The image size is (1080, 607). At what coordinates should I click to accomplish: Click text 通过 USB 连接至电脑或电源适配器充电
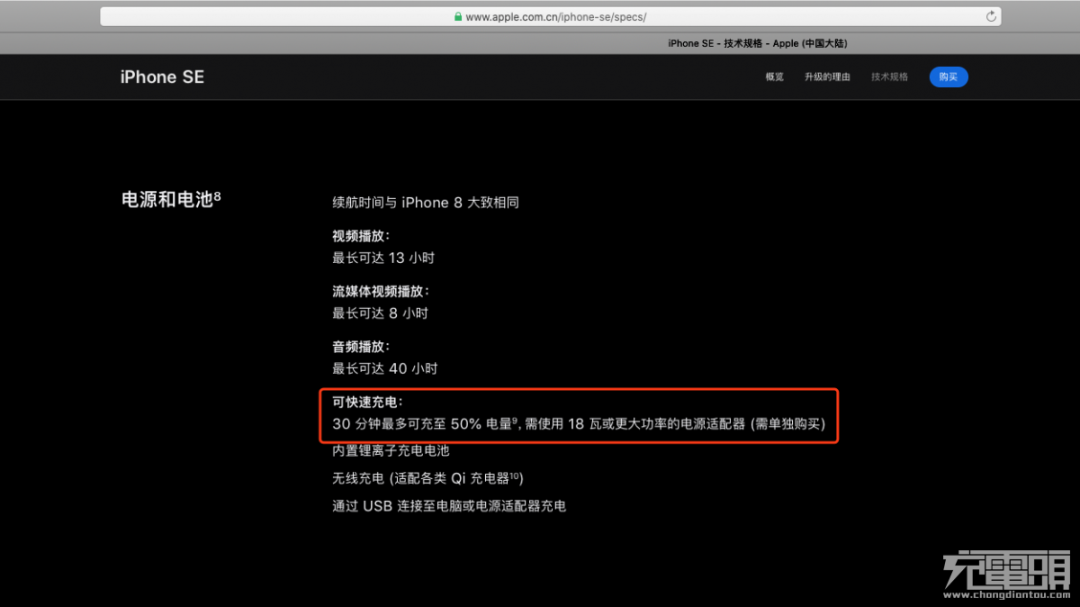click(449, 506)
